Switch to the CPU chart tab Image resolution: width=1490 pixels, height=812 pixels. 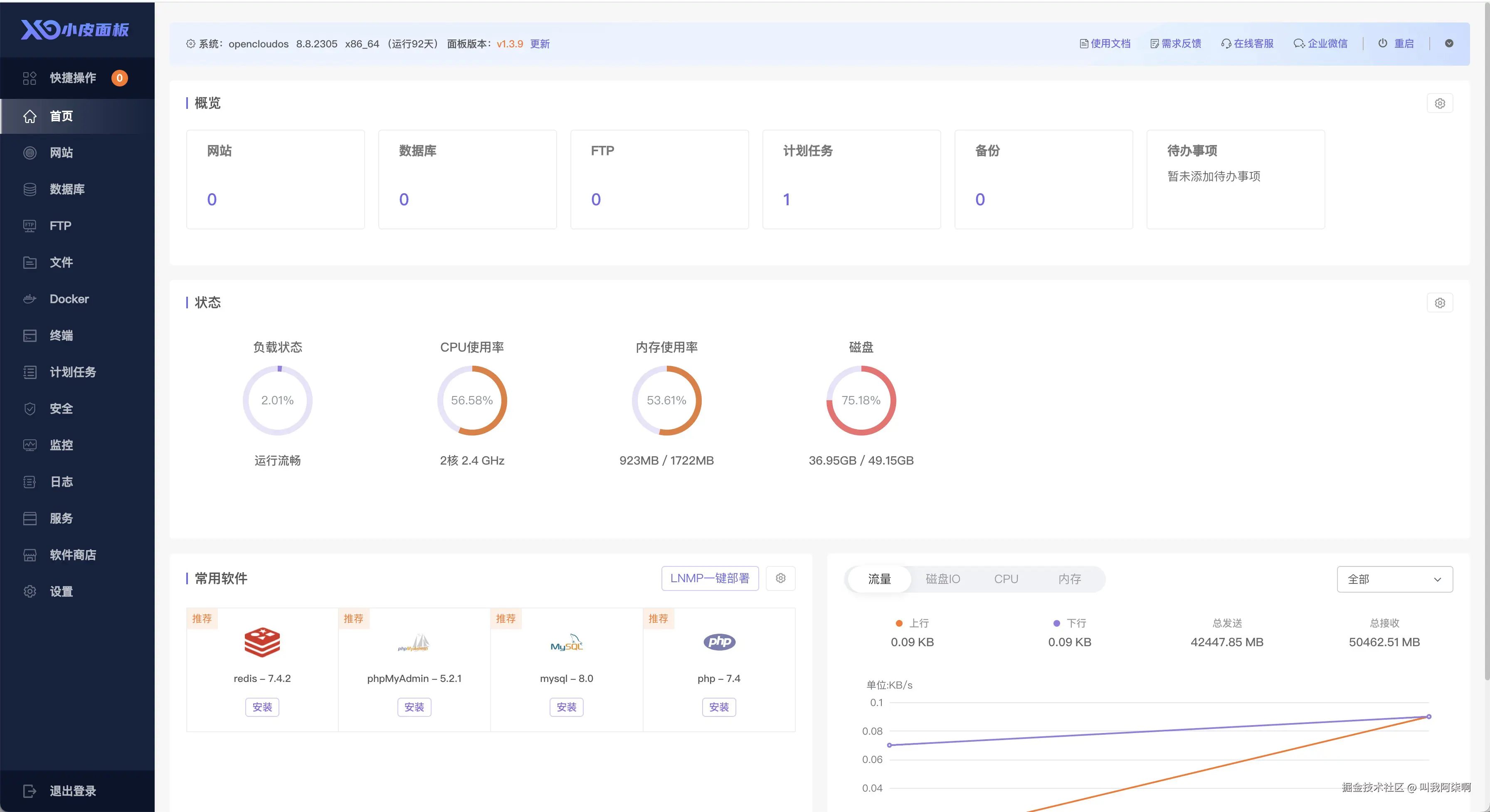point(1006,579)
